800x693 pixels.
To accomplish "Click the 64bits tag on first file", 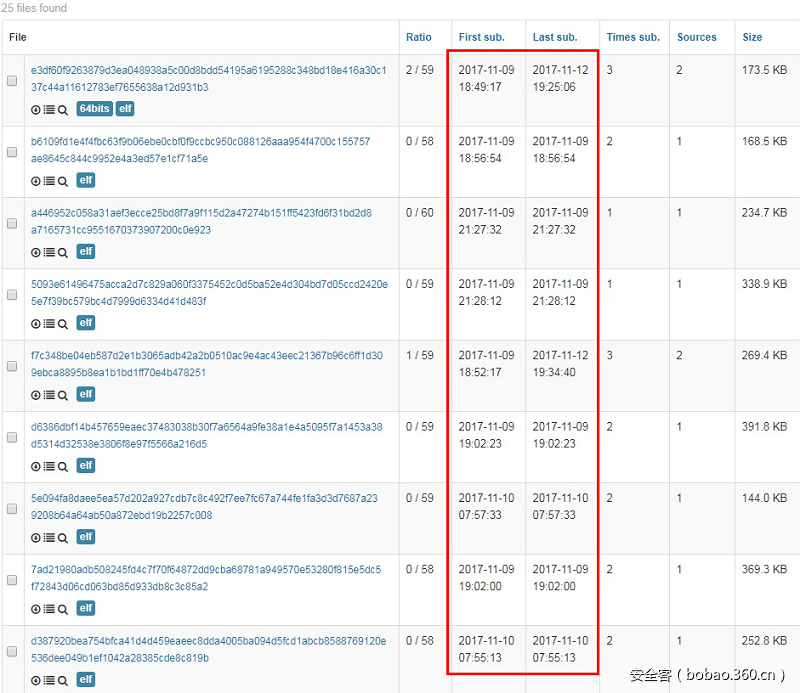I will [x=94, y=109].
